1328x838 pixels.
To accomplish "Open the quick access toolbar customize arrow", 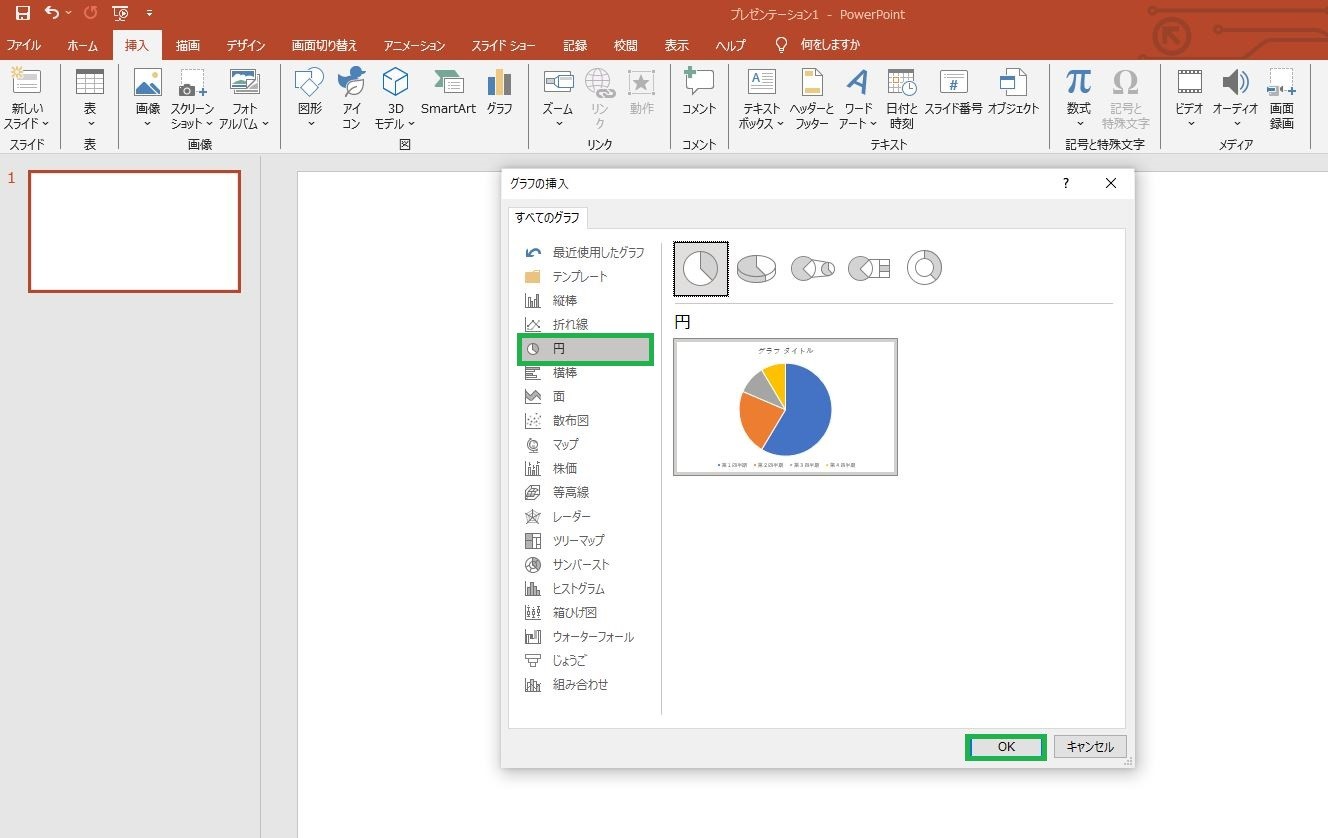I will tap(149, 13).
